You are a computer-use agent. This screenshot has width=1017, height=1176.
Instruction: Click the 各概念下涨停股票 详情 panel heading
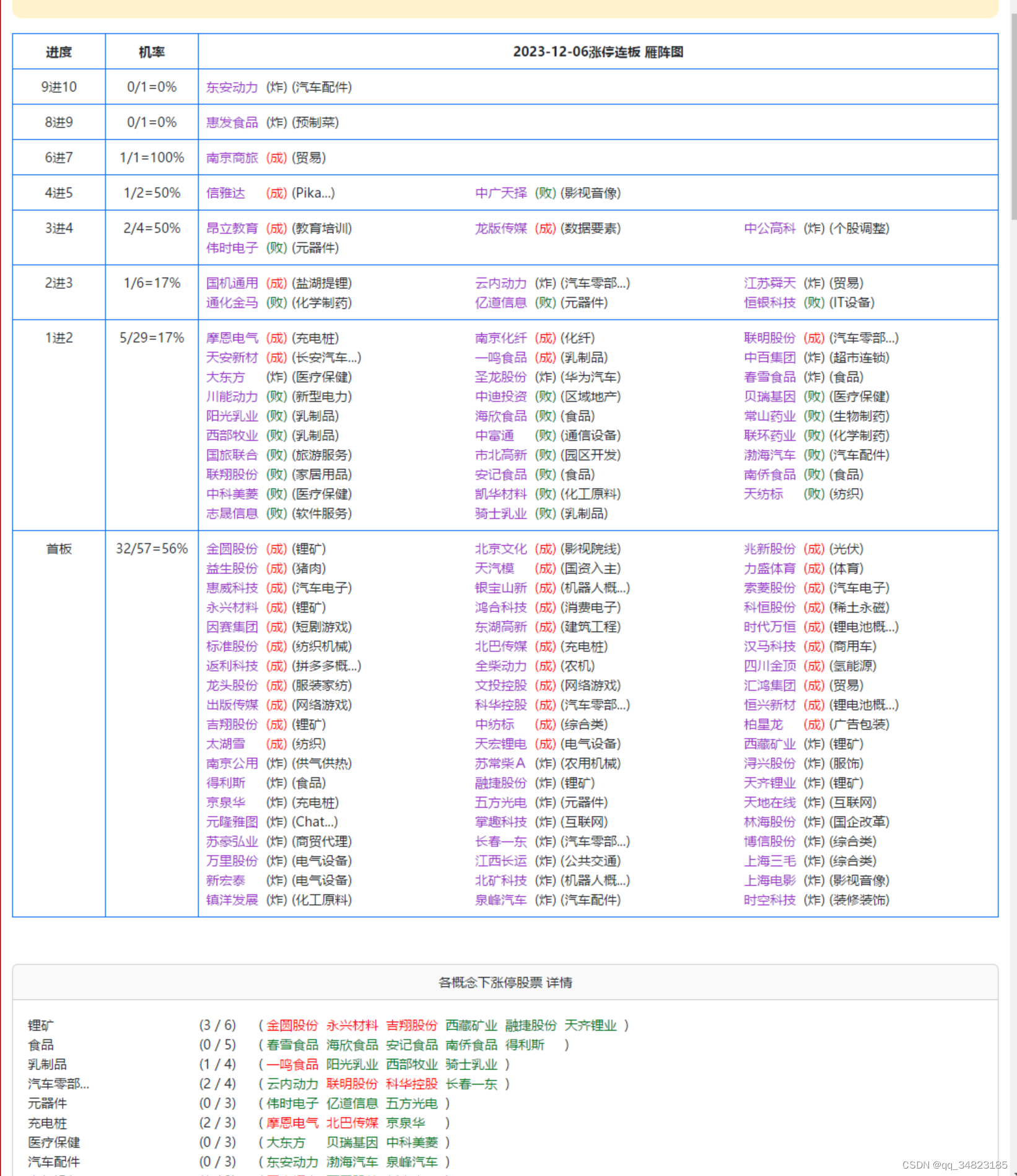click(505, 982)
